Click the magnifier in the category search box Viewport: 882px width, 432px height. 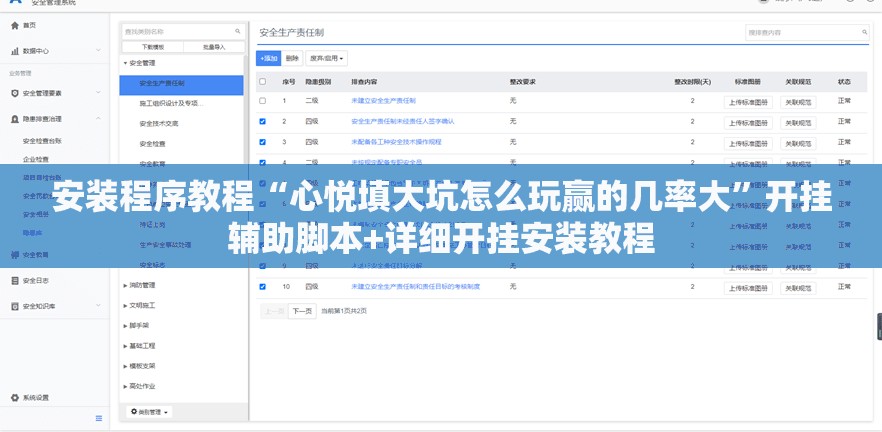pyautogui.click(x=238, y=32)
